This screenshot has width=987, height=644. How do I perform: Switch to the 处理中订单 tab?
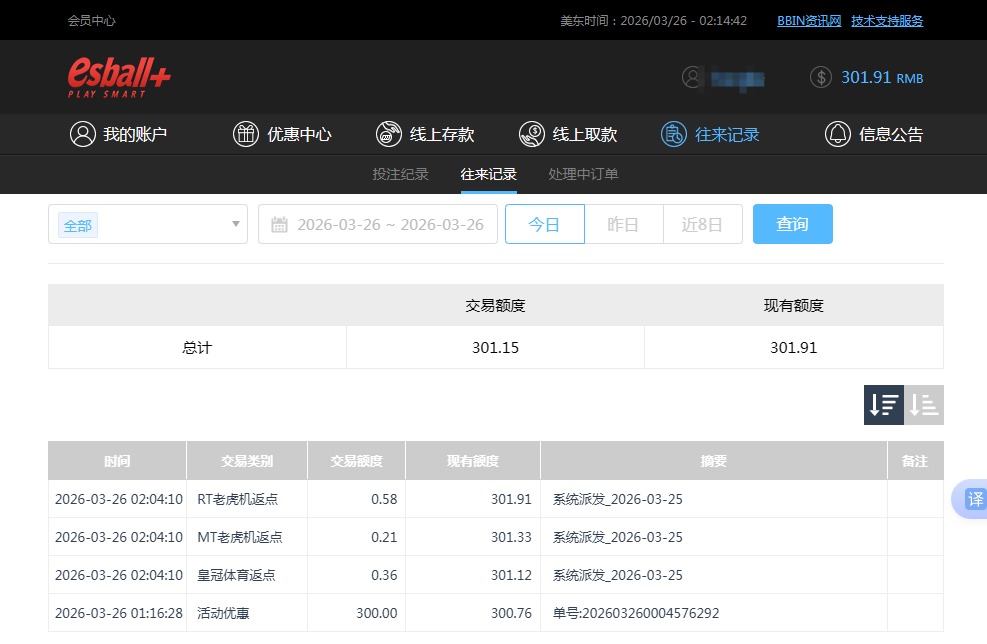pyautogui.click(x=583, y=174)
